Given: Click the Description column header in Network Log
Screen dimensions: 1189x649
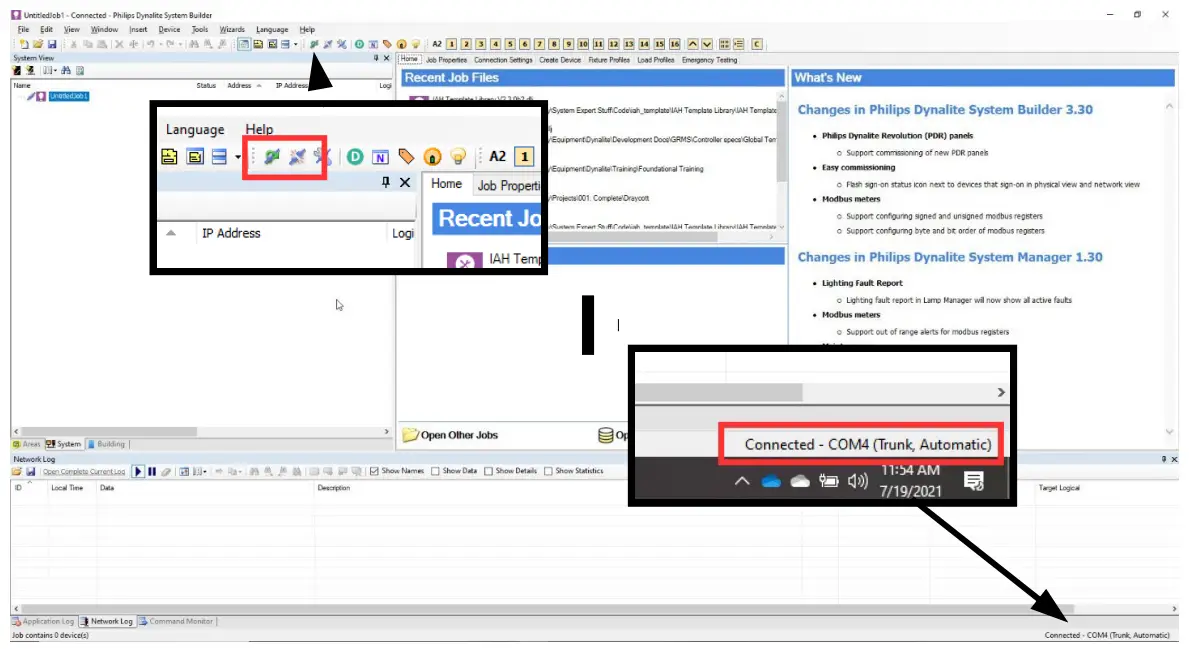Looking at the screenshot, I should 334,488.
